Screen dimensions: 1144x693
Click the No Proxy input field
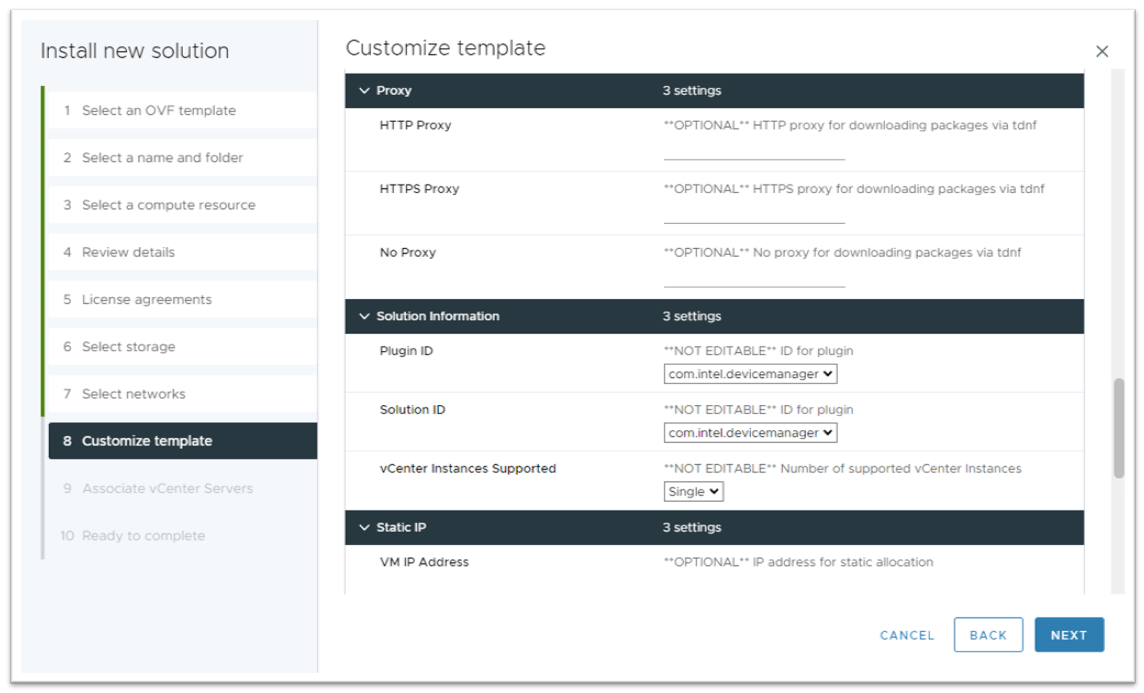[x=754, y=278]
